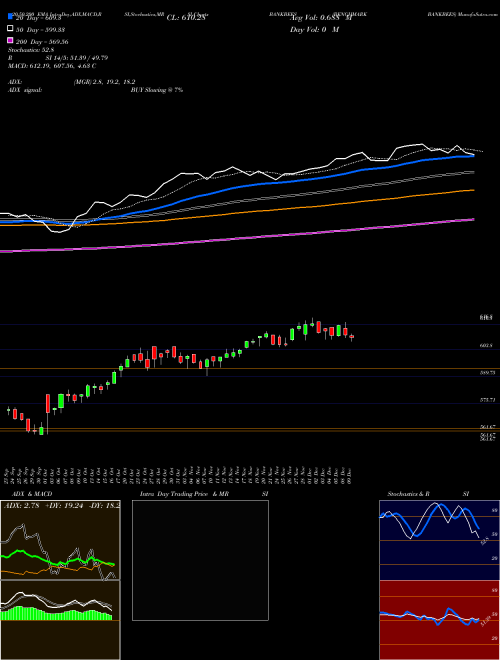Click the 'BUY Slowing @ 7%' signal text

157,90
